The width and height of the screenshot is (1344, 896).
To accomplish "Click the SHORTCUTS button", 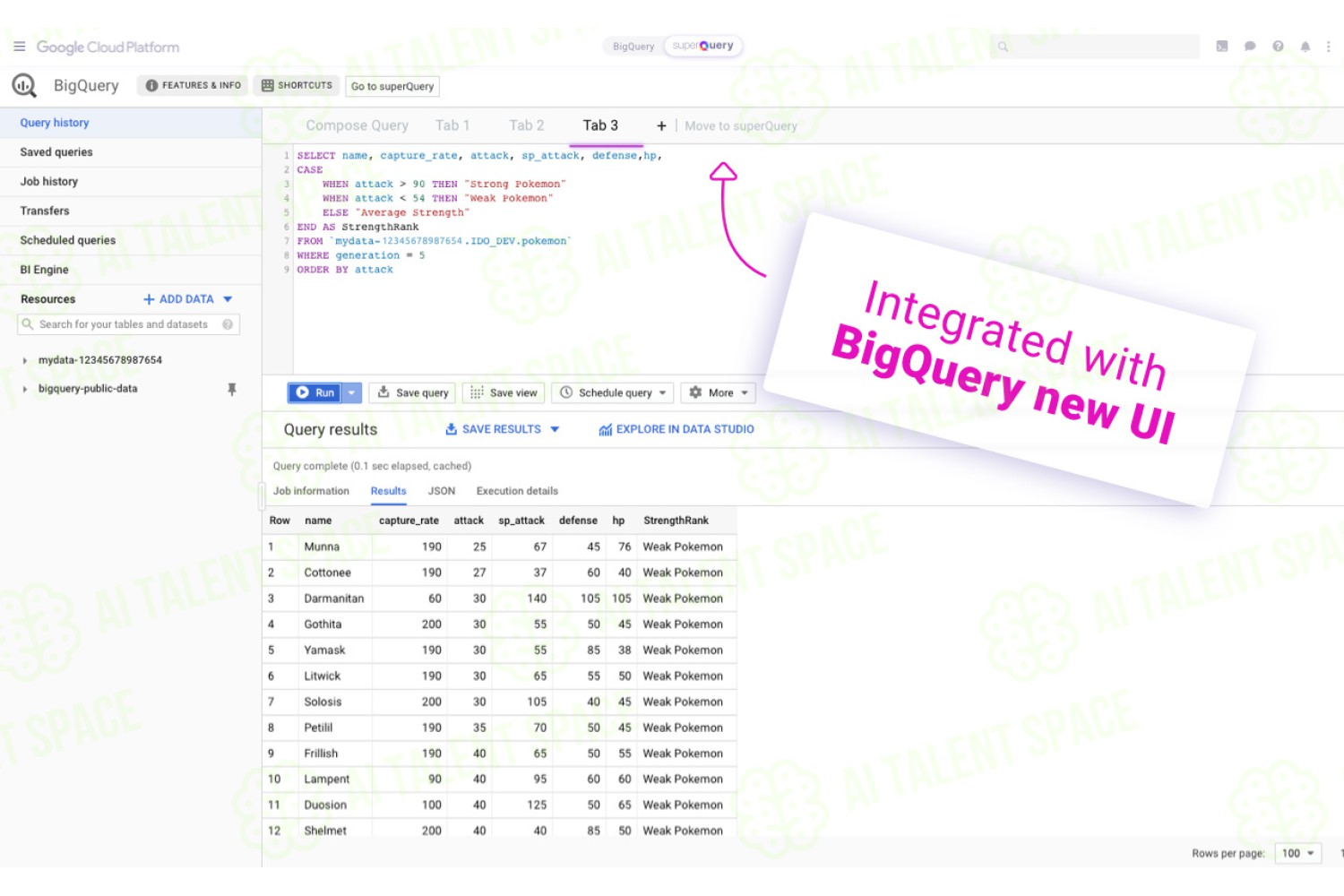I will click(297, 85).
